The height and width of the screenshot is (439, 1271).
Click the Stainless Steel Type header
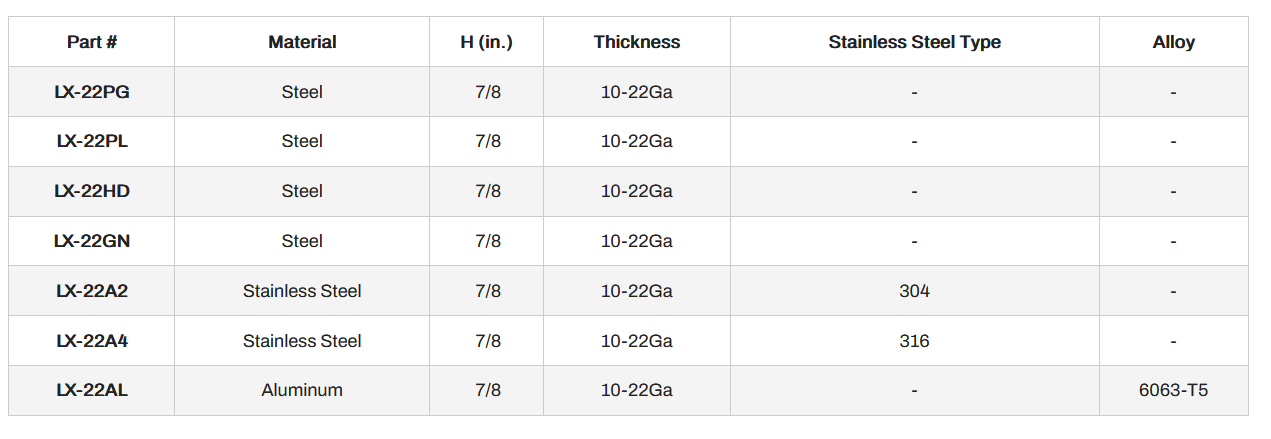[x=914, y=42]
